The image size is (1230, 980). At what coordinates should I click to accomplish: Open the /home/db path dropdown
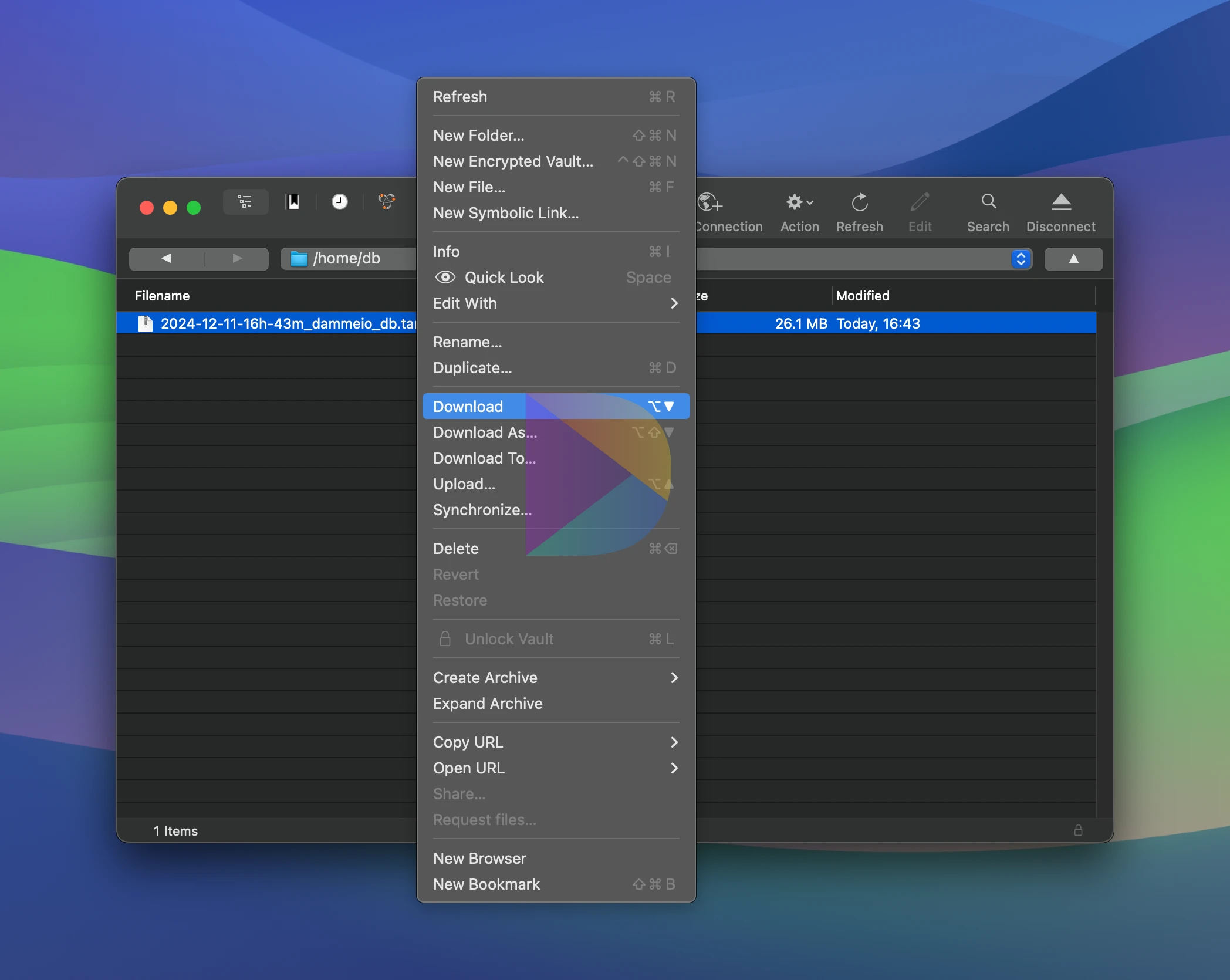coord(349,259)
